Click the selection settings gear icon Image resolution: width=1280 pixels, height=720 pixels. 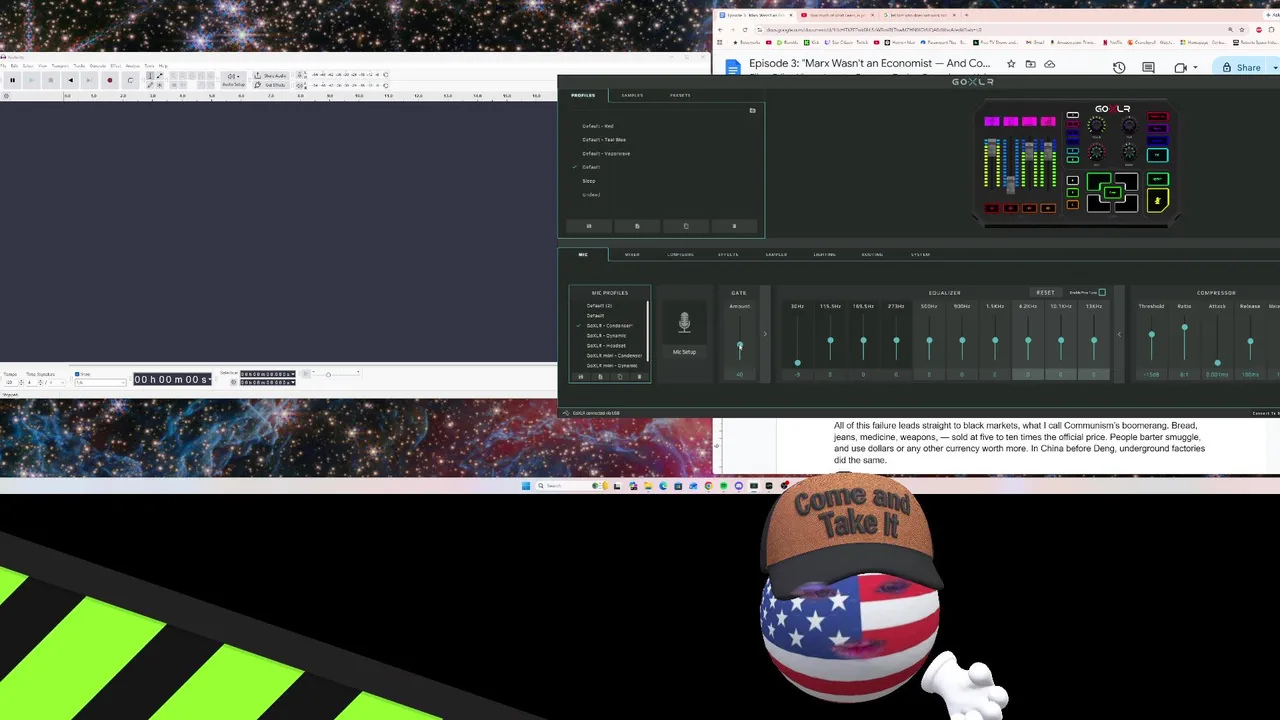pos(233,381)
